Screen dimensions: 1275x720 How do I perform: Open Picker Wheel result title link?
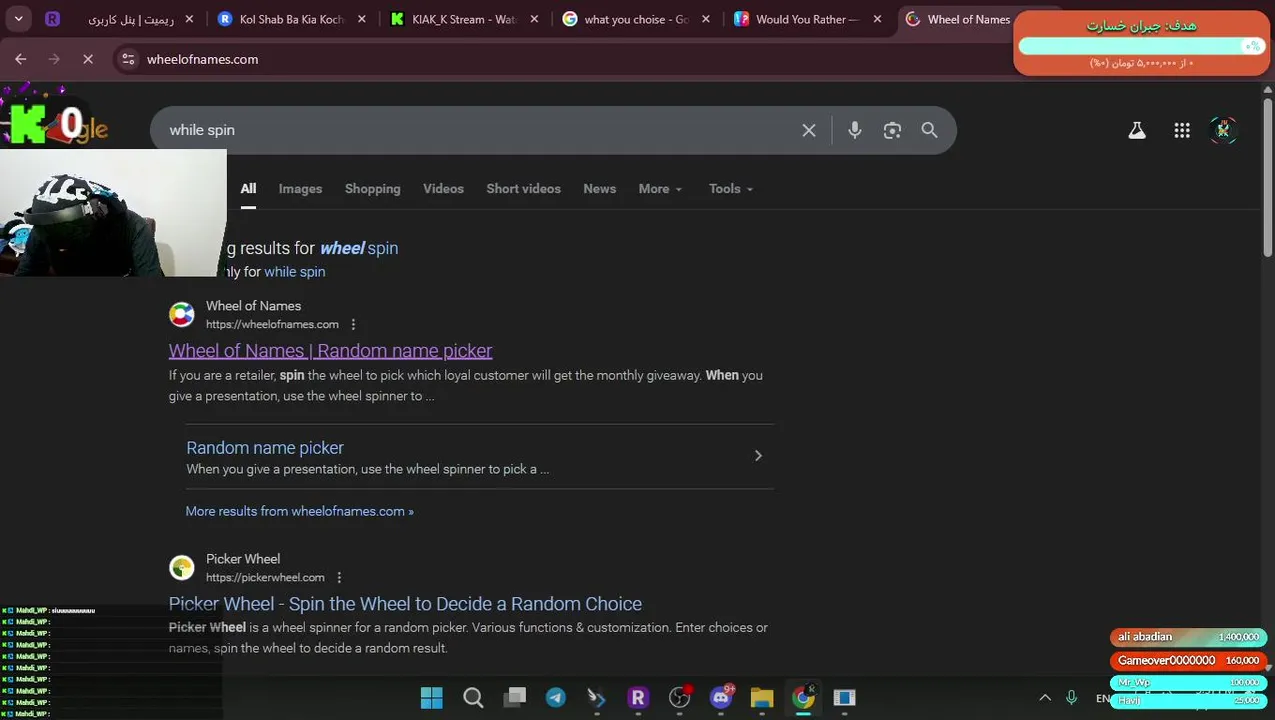405,604
